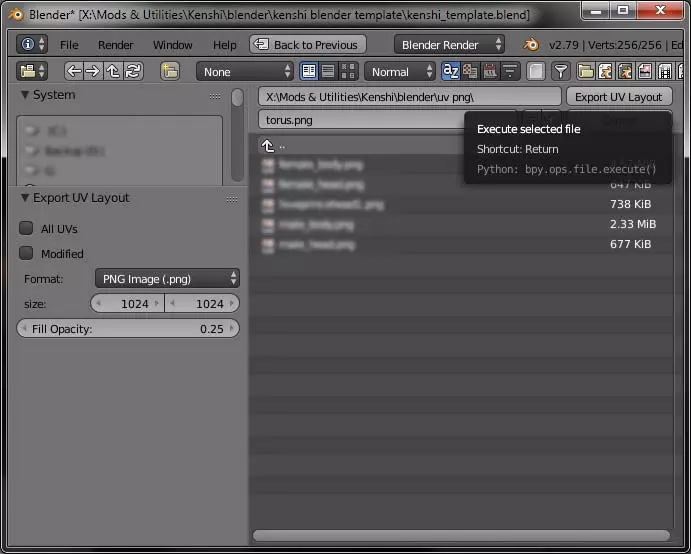The height and width of the screenshot is (554, 691).
Task: Open the recursion level None dropdown
Action: pos(245,71)
